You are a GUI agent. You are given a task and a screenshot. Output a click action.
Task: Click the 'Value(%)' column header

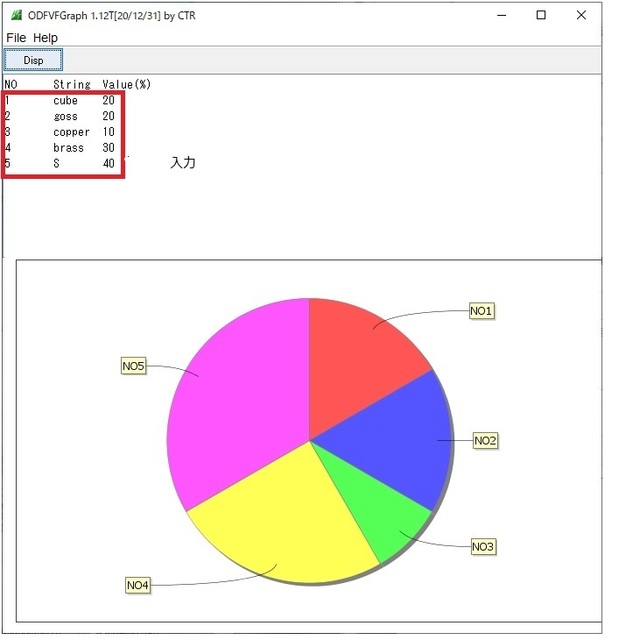(x=127, y=84)
